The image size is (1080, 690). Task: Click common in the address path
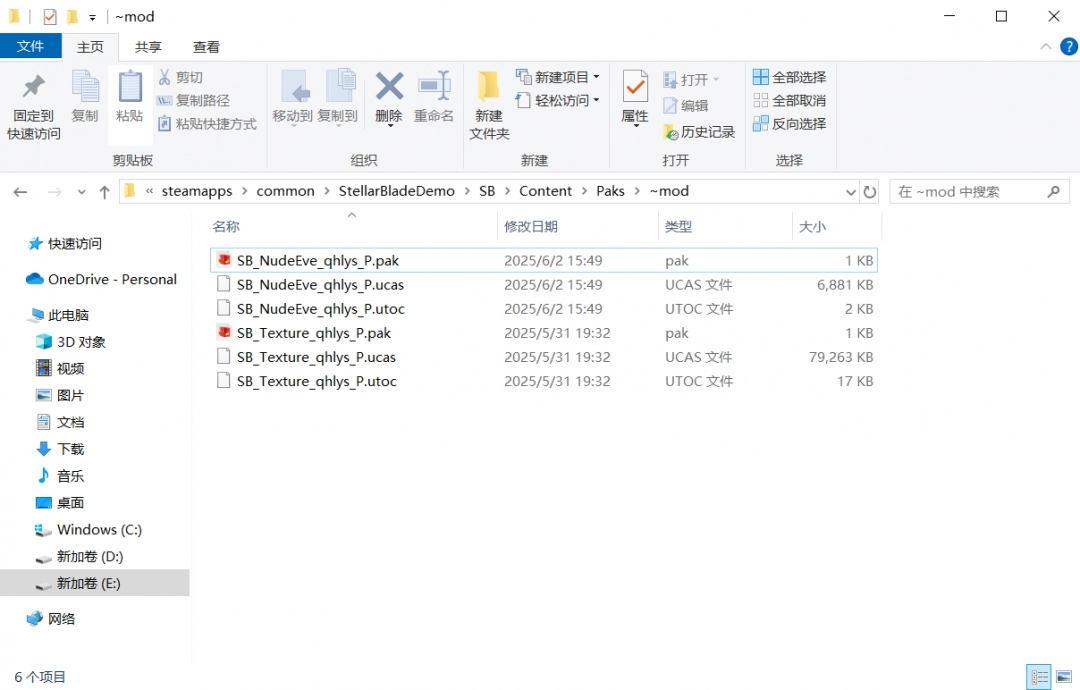(x=285, y=191)
